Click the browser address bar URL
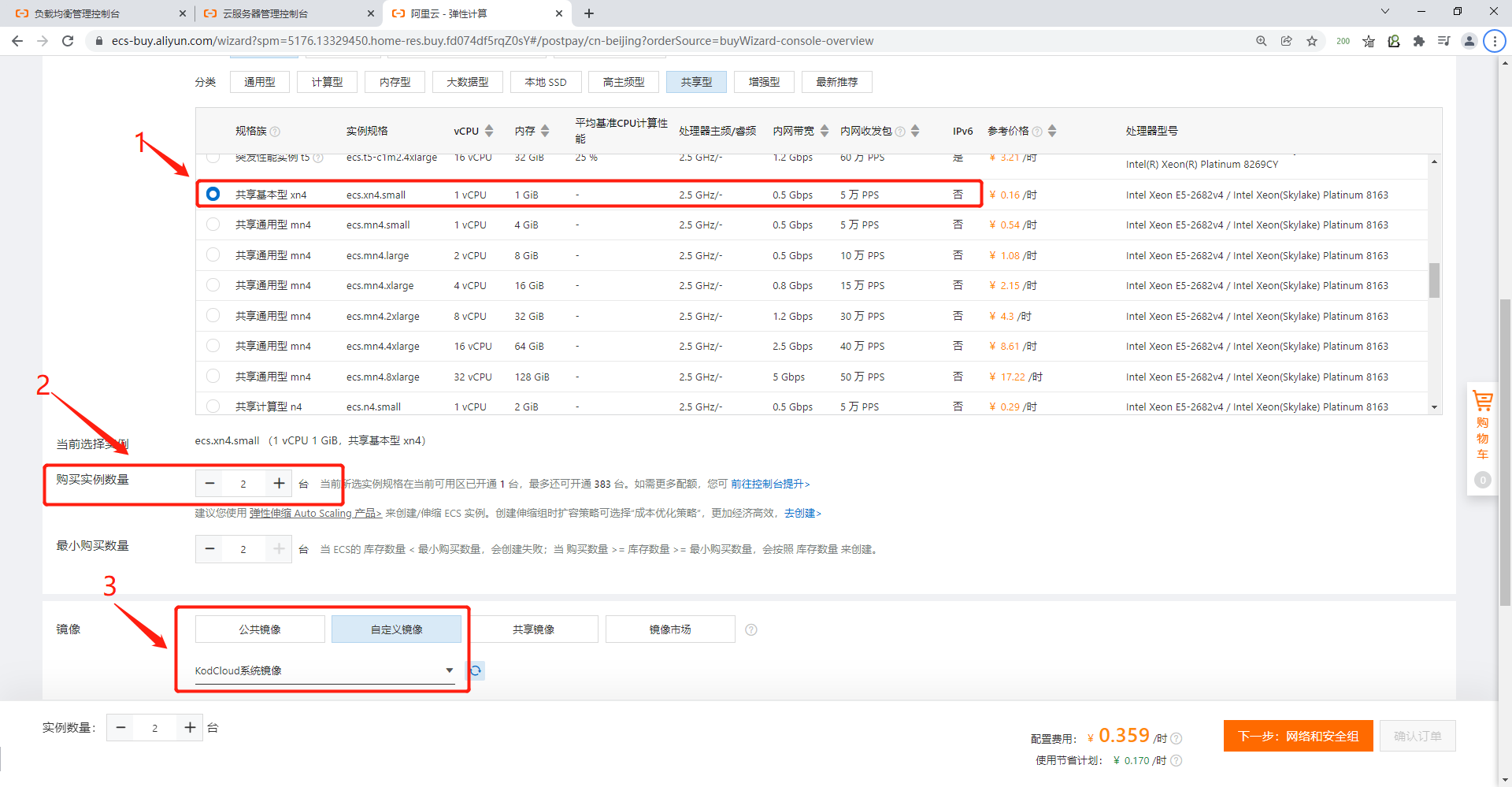This screenshot has width=1512, height=787. (x=492, y=41)
